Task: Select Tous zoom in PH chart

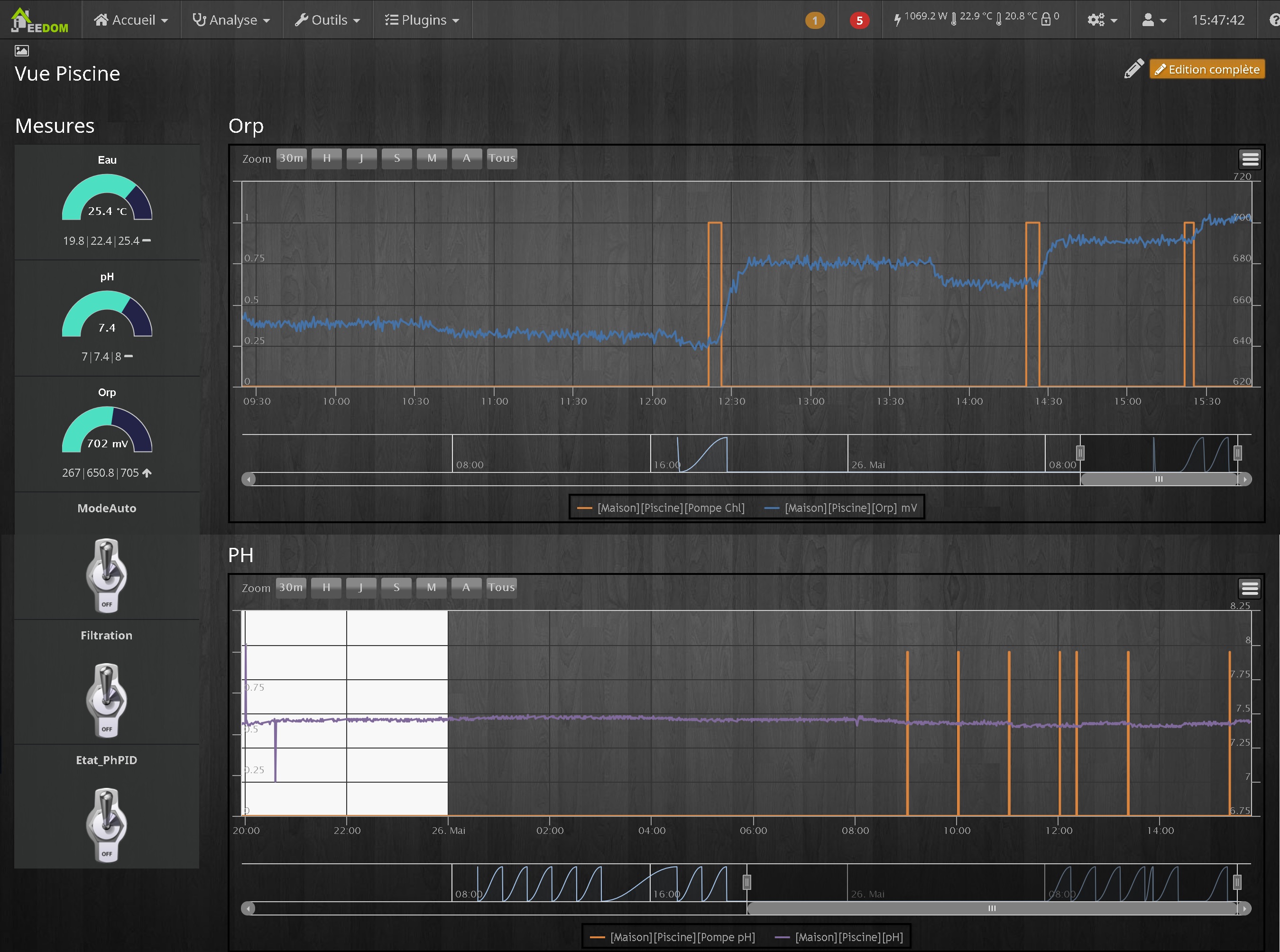Action: click(x=501, y=588)
